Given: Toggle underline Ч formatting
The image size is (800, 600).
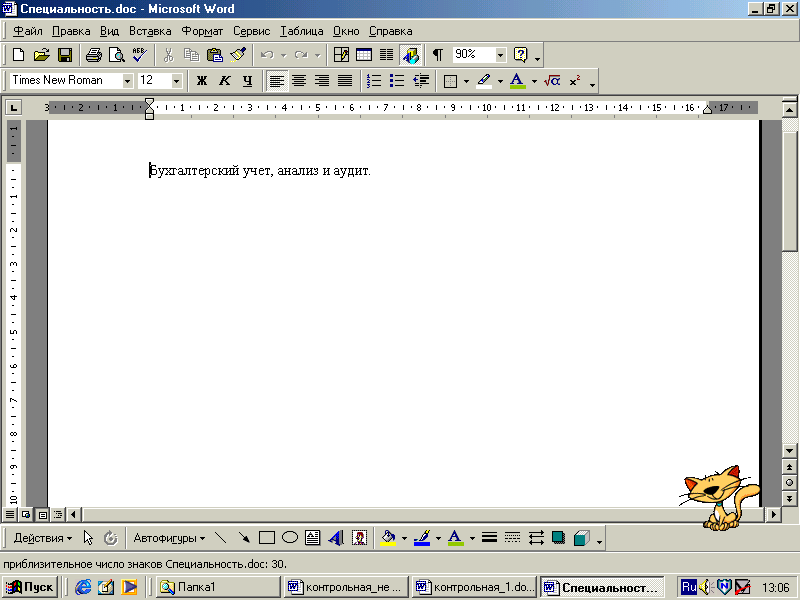Looking at the screenshot, I should (x=247, y=81).
